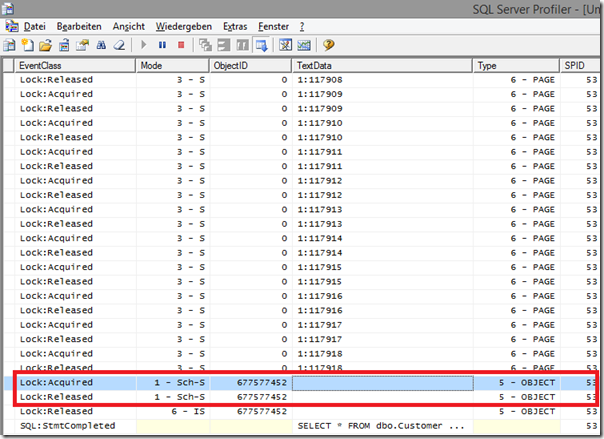Viewport: 604px width, 439px height.
Task: Stop the trace with the red square
Action: pyautogui.click(x=181, y=45)
